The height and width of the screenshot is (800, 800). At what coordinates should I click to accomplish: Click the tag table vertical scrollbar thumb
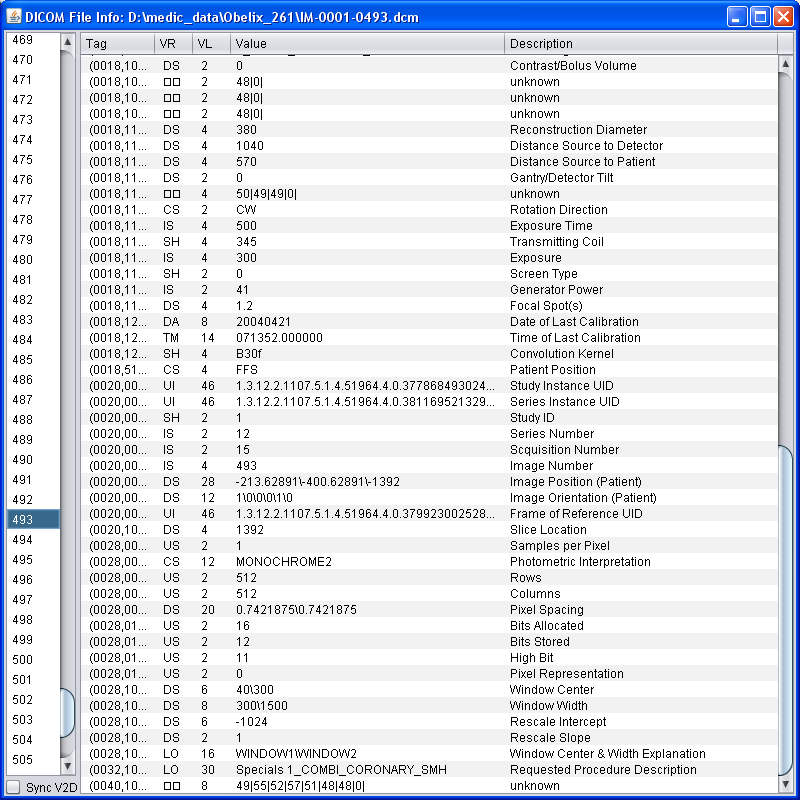coord(788,600)
